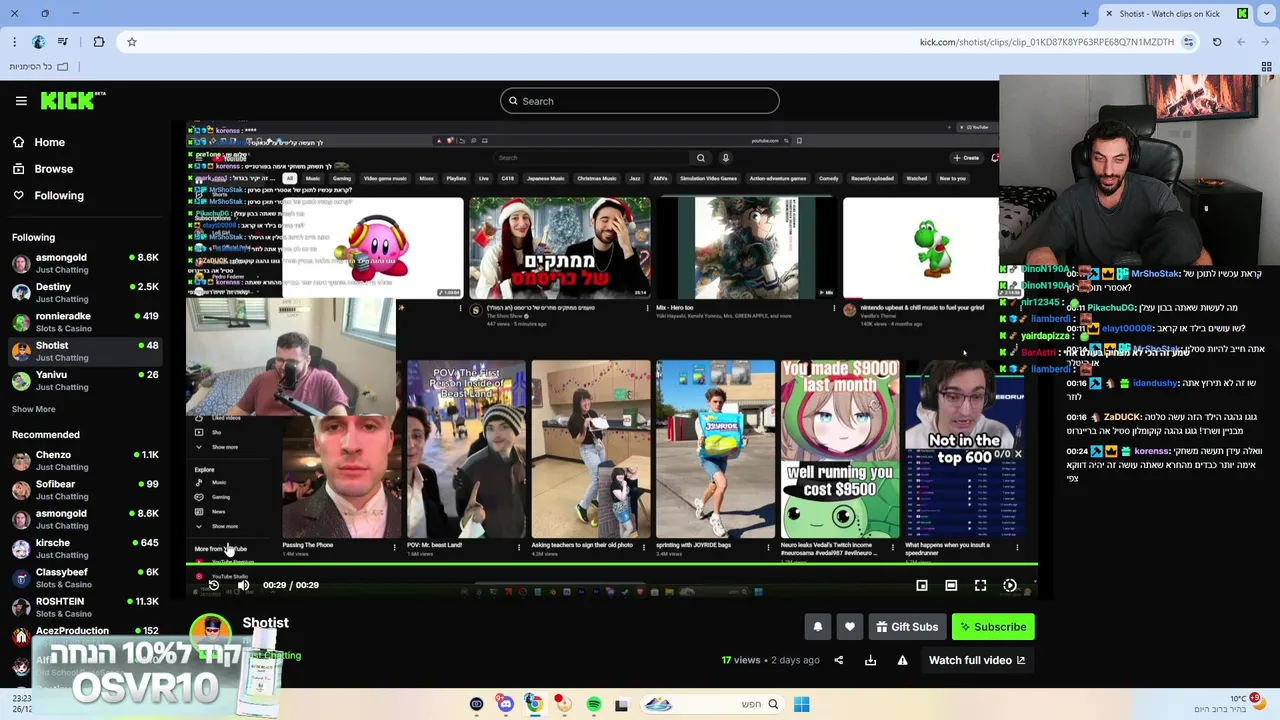1280x720 pixels.
Task: Open the media control icon in toolbar
Action: (x=63, y=42)
